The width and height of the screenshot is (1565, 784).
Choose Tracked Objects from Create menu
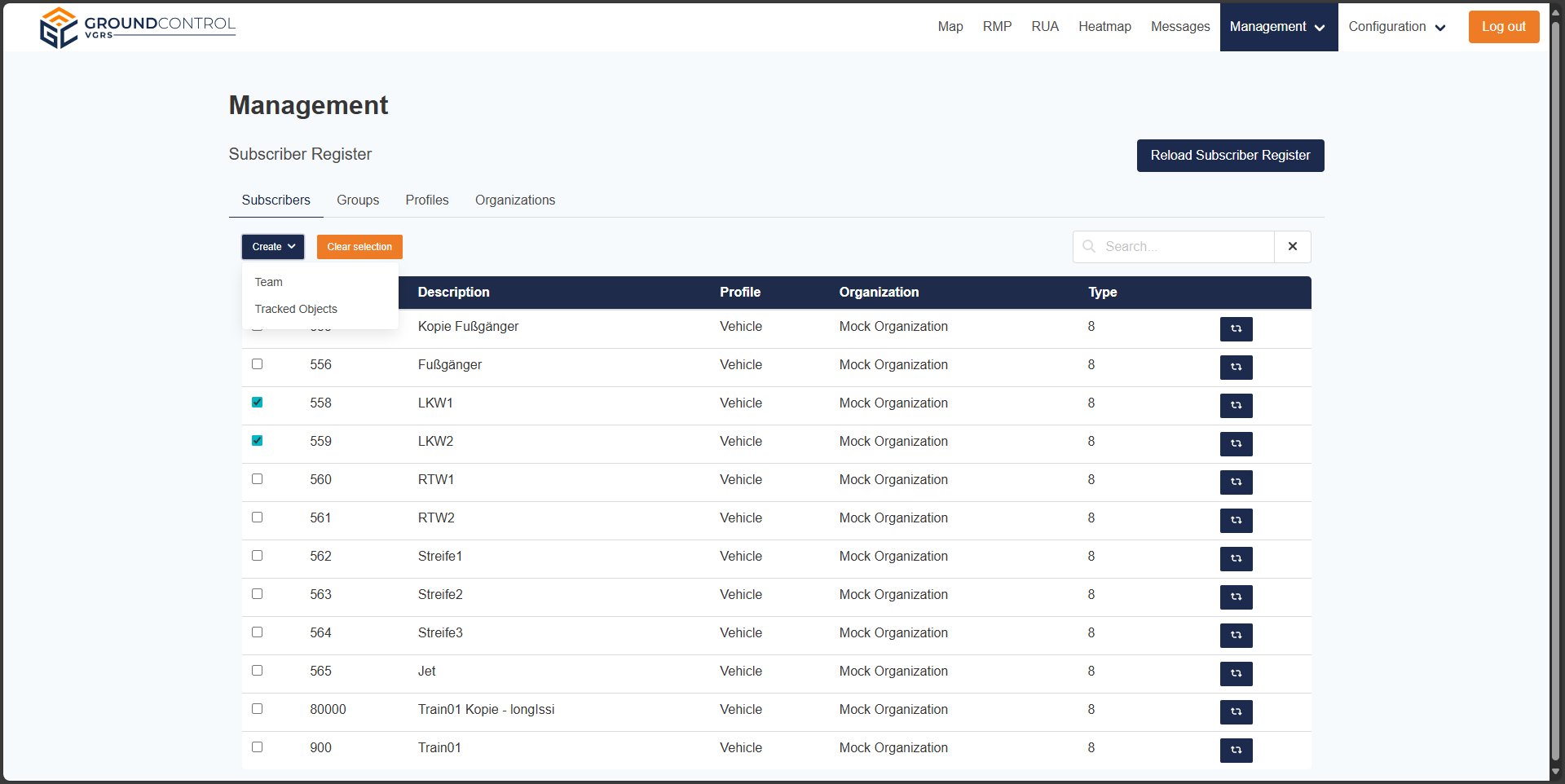pos(296,309)
